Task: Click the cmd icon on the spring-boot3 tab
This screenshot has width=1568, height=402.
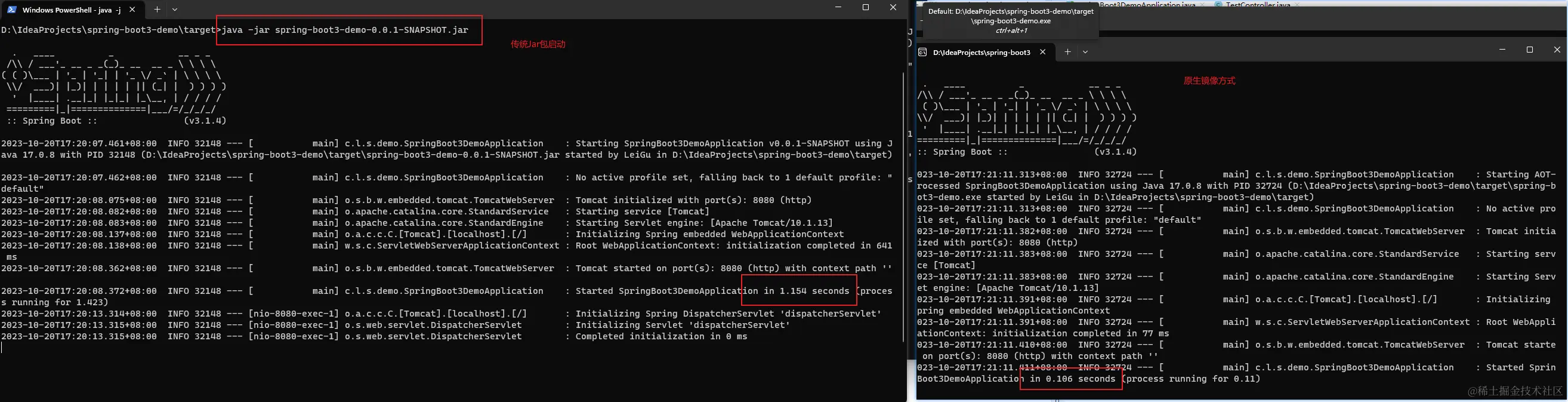Action: point(922,53)
